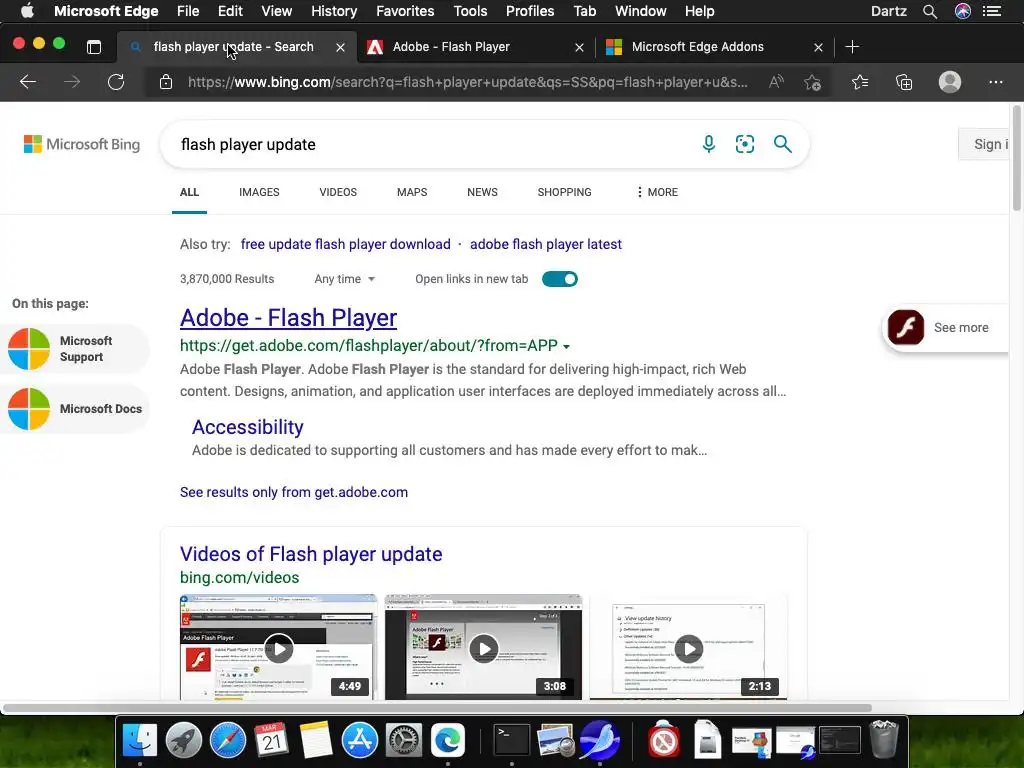The height and width of the screenshot is (768, 1024).
Task: Play the 2:13 video thumbnail
Action: [x=688, y=648]
